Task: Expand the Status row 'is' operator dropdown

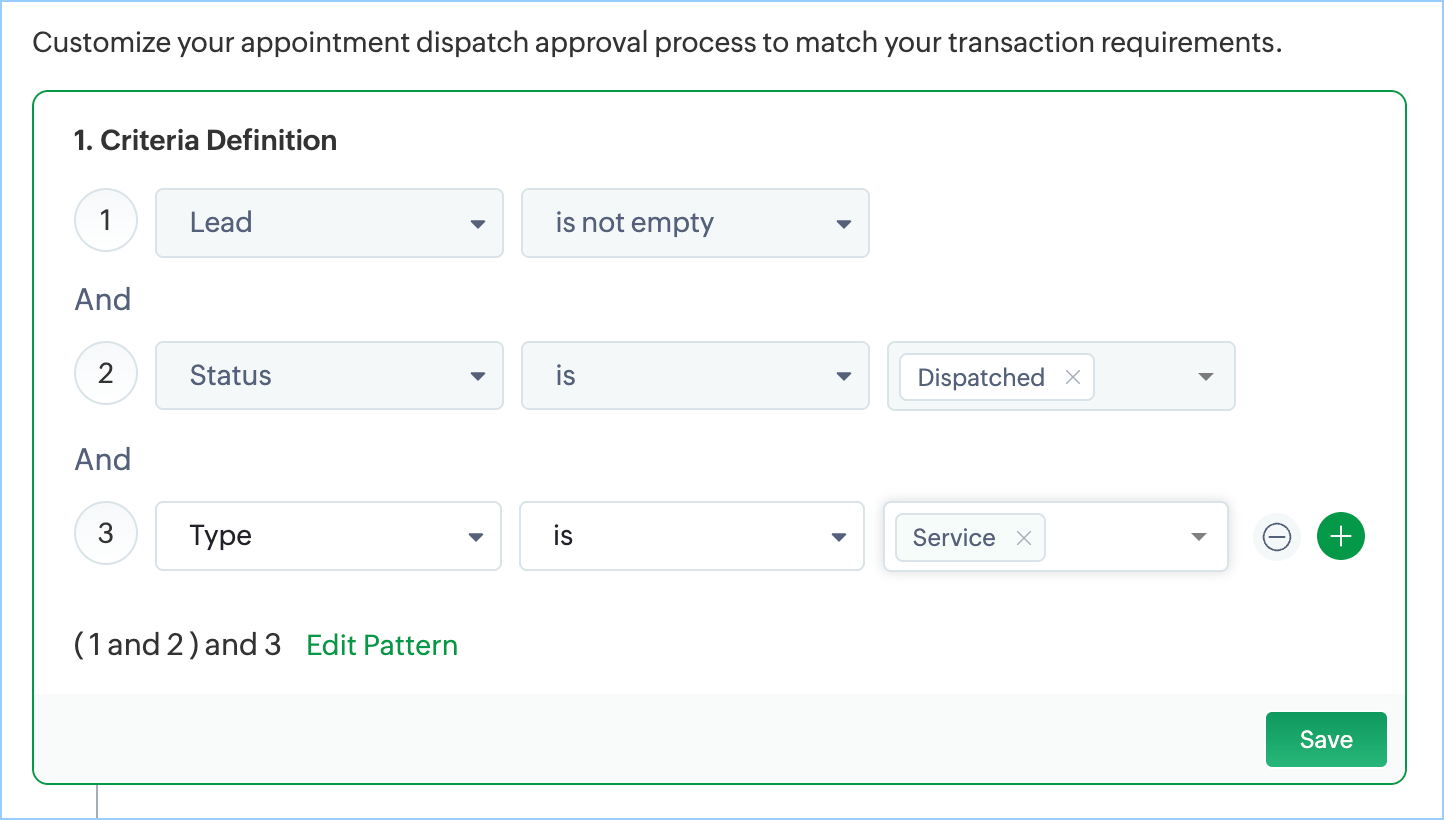Action: click(x=695, y=376)
